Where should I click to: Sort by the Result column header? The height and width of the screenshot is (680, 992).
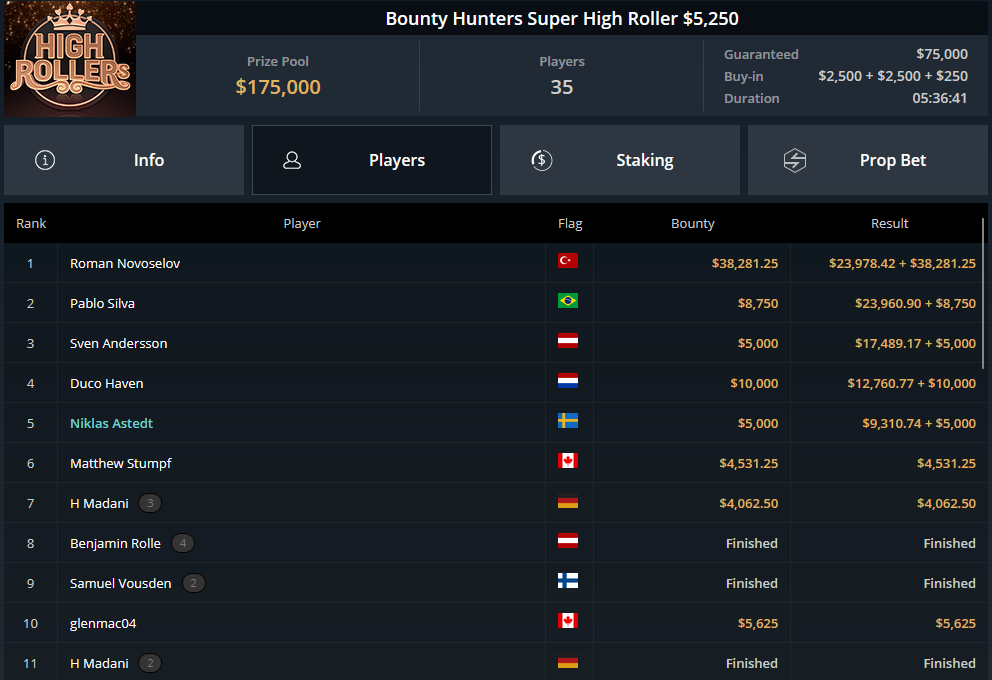890,223
